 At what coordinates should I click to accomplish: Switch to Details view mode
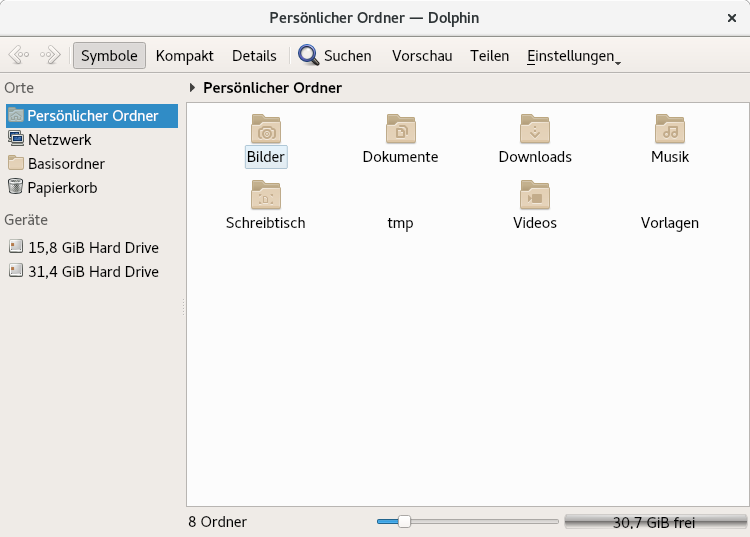[254, 56]
